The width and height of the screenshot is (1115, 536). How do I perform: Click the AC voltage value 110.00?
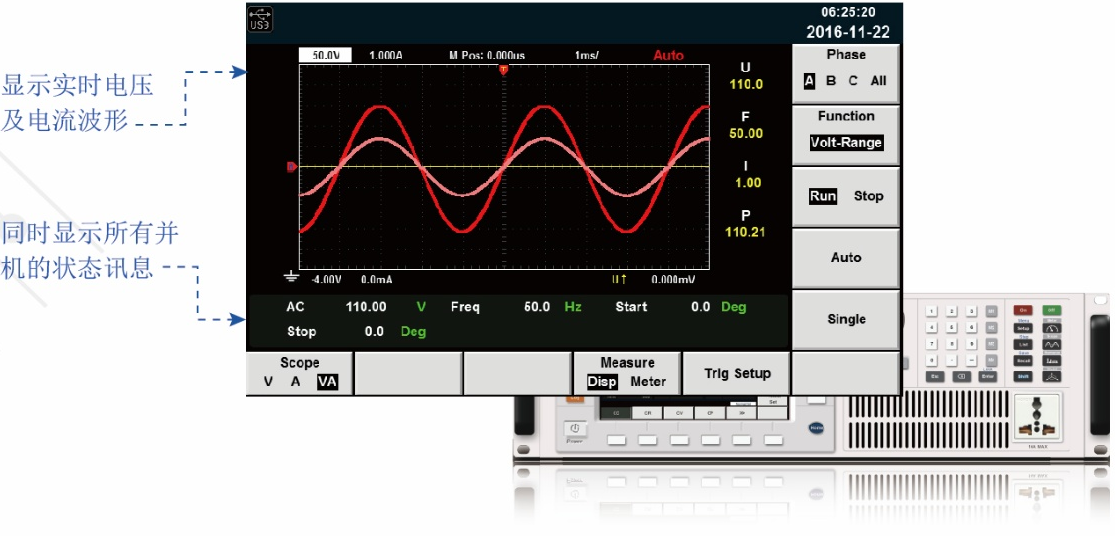pos(366,307)
